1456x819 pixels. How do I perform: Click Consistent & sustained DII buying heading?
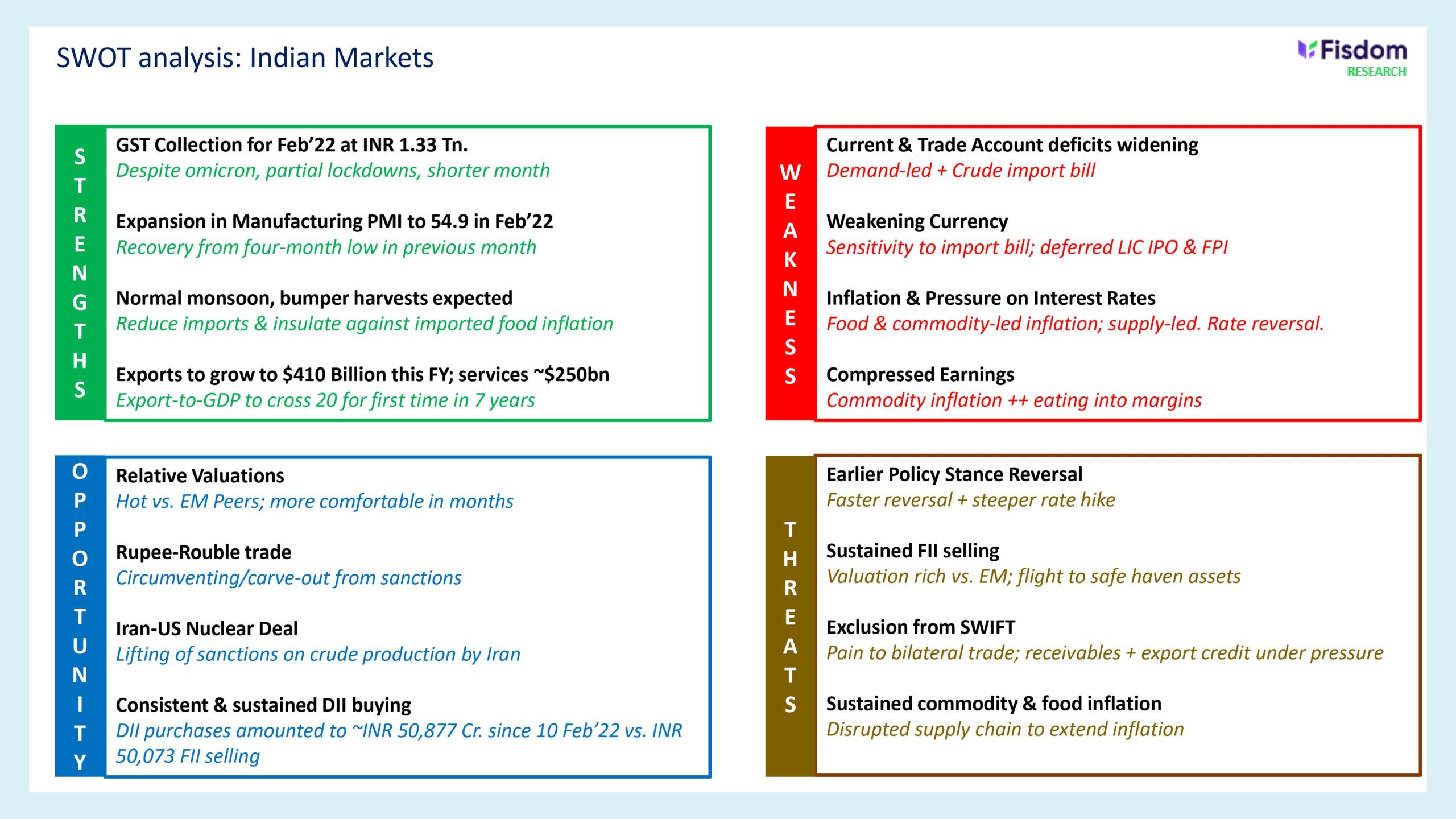(263, 705)
